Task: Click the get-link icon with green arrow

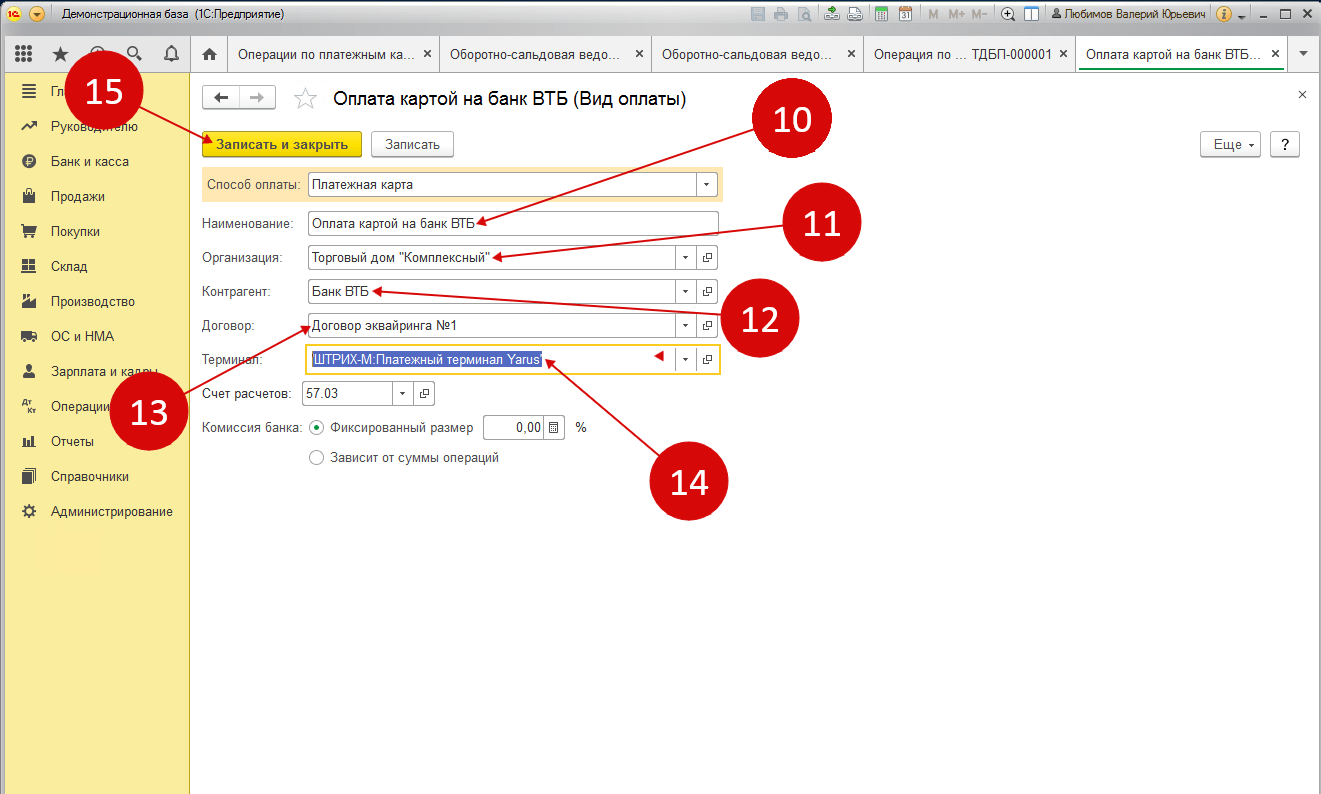Action: [832, 14]
